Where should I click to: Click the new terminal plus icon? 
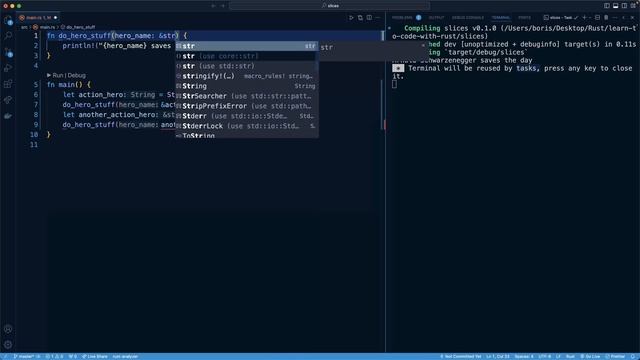pos(584,18)
